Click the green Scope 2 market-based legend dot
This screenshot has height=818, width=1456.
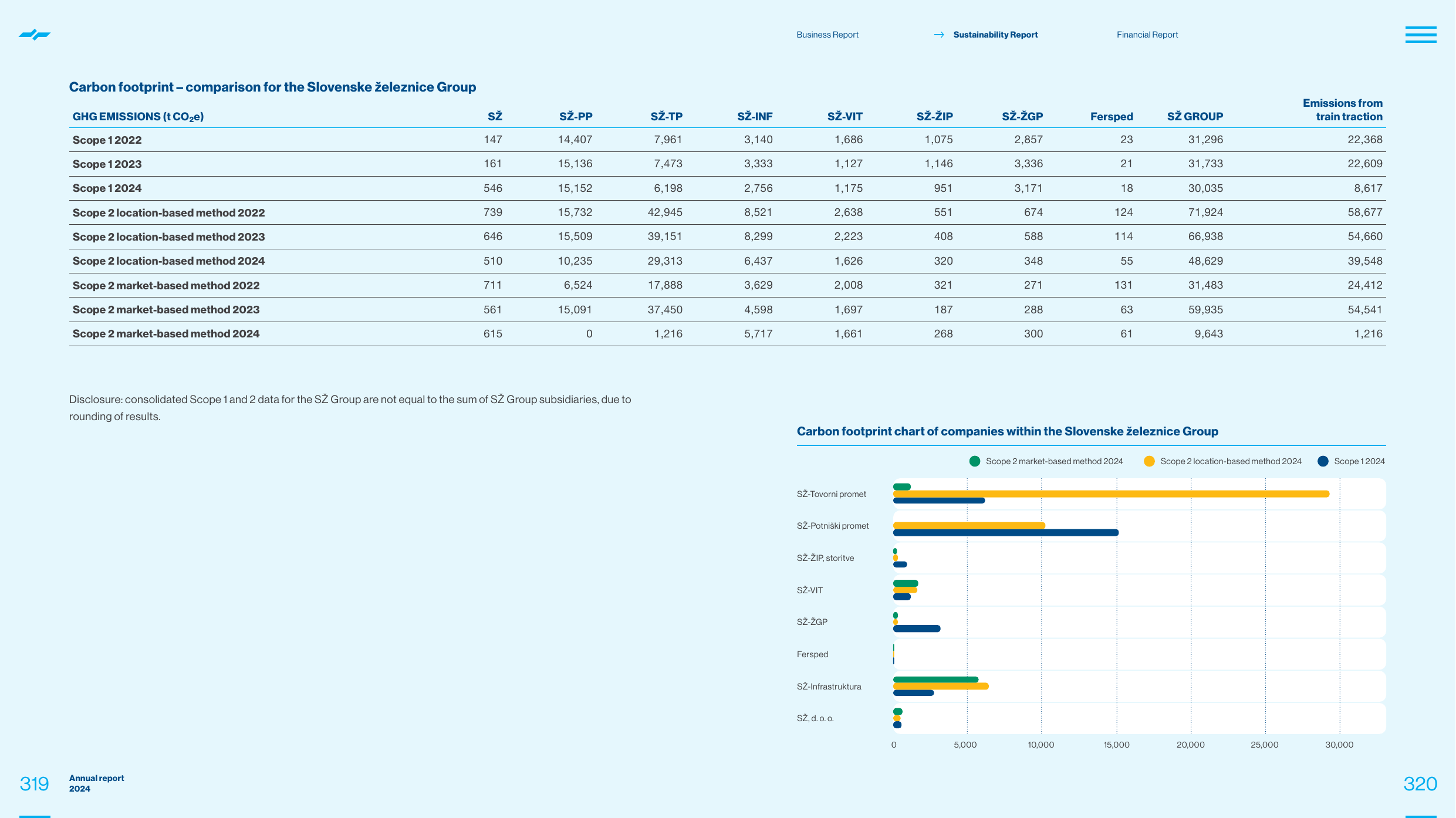[x=975, y=461]
